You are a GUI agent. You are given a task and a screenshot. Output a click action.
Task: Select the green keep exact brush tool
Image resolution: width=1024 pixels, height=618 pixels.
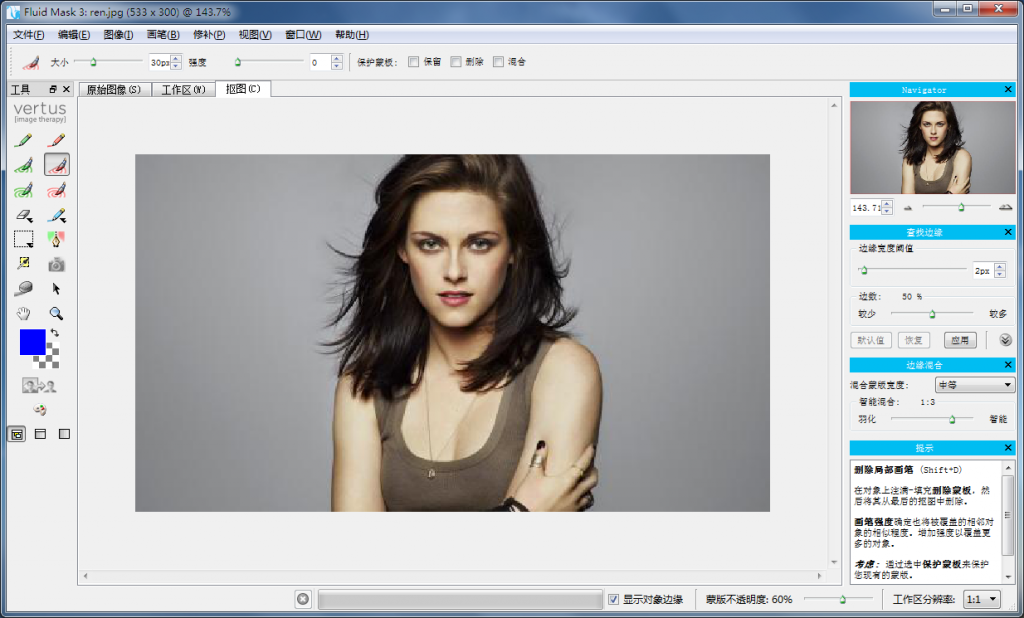click(24, 139)
